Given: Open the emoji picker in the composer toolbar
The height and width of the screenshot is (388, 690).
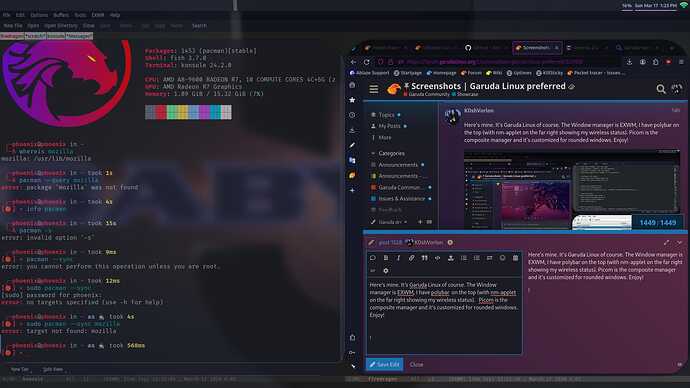Looking at the screenshot, I should click(503, 258).
